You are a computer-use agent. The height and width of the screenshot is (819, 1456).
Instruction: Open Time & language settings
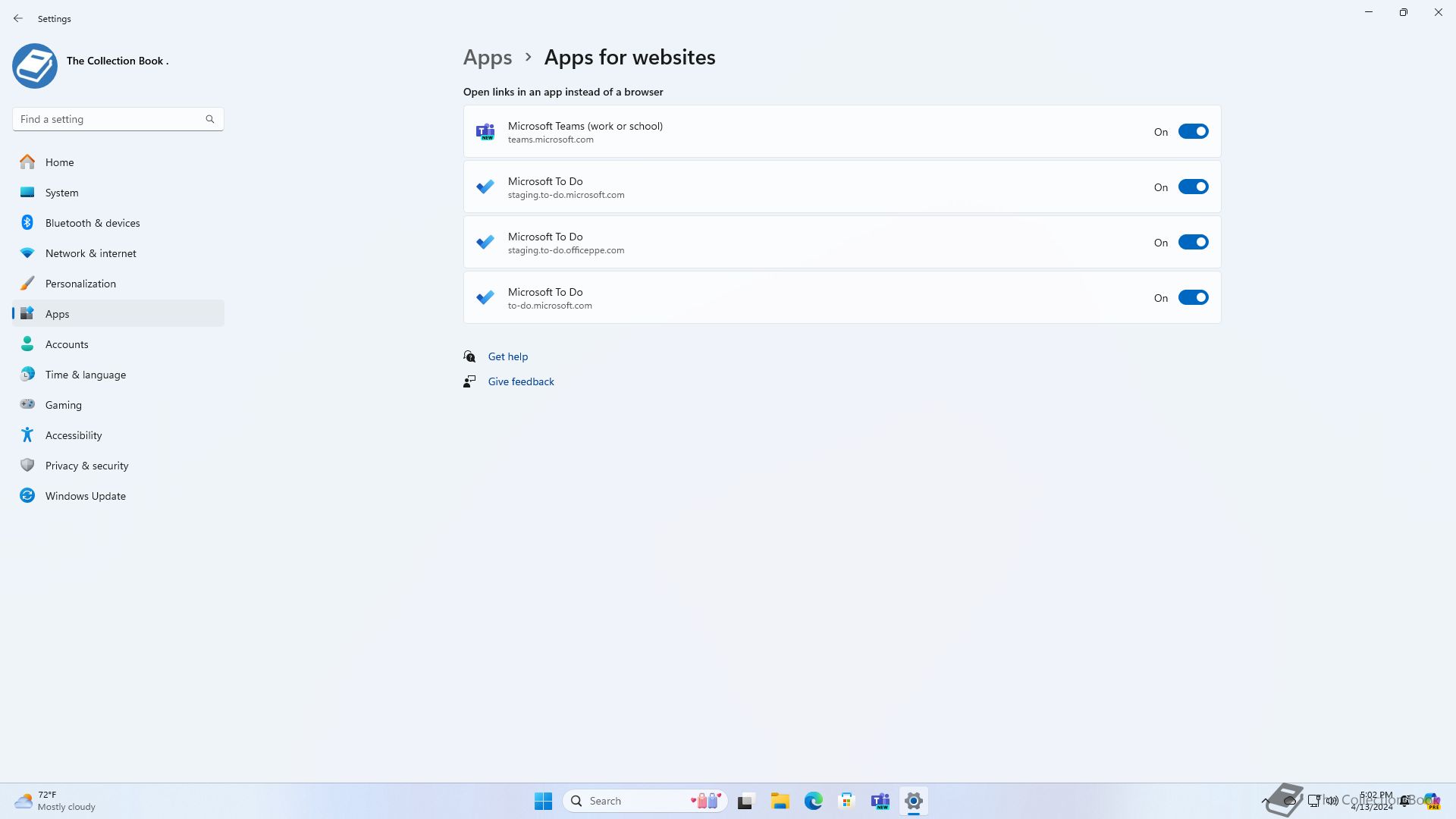(118, 375)
